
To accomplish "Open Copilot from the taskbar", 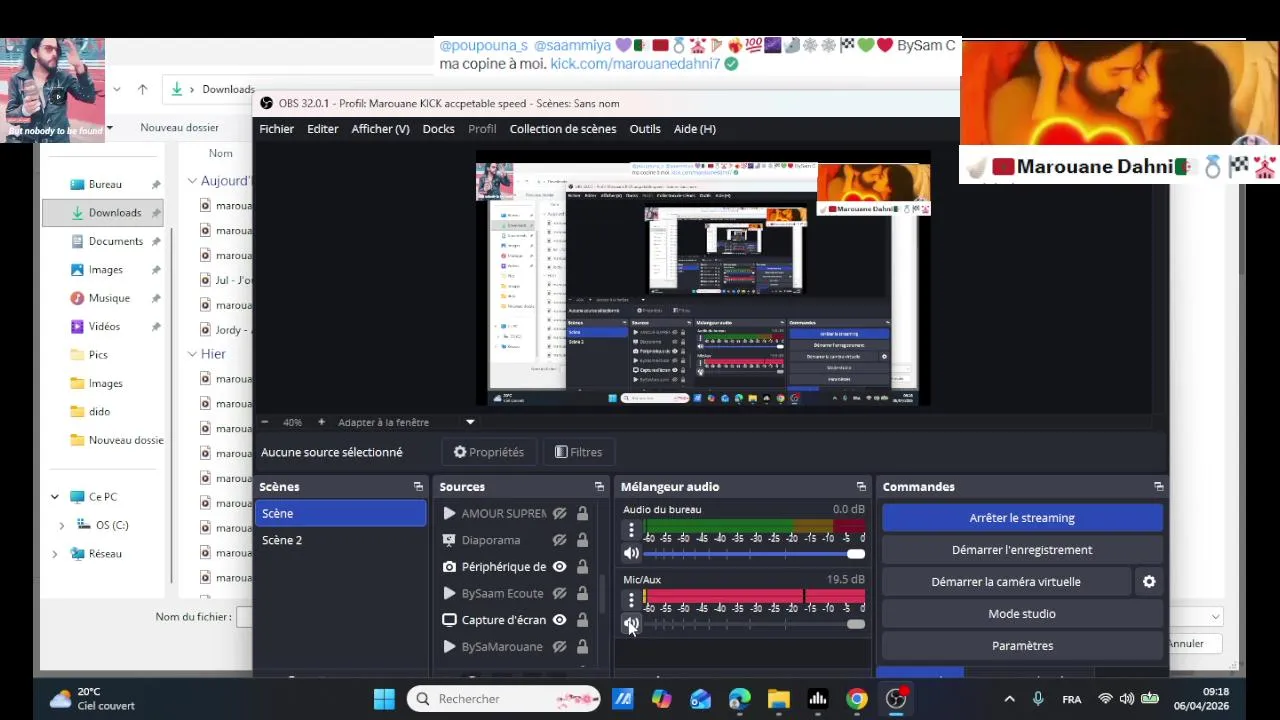I will pyautogui.click(x=662, y=699).
